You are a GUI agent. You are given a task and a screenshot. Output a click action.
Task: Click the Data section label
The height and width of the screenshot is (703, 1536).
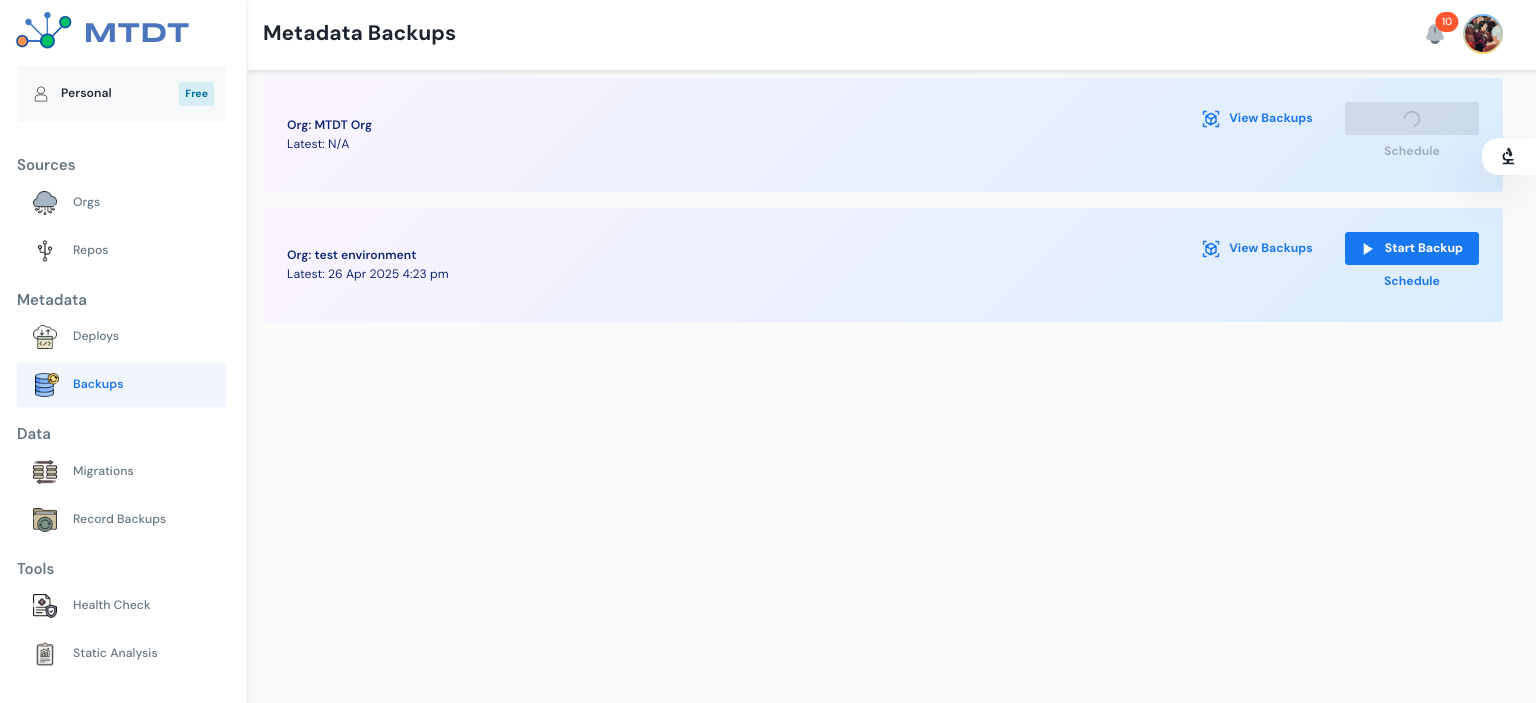(34, 434)
